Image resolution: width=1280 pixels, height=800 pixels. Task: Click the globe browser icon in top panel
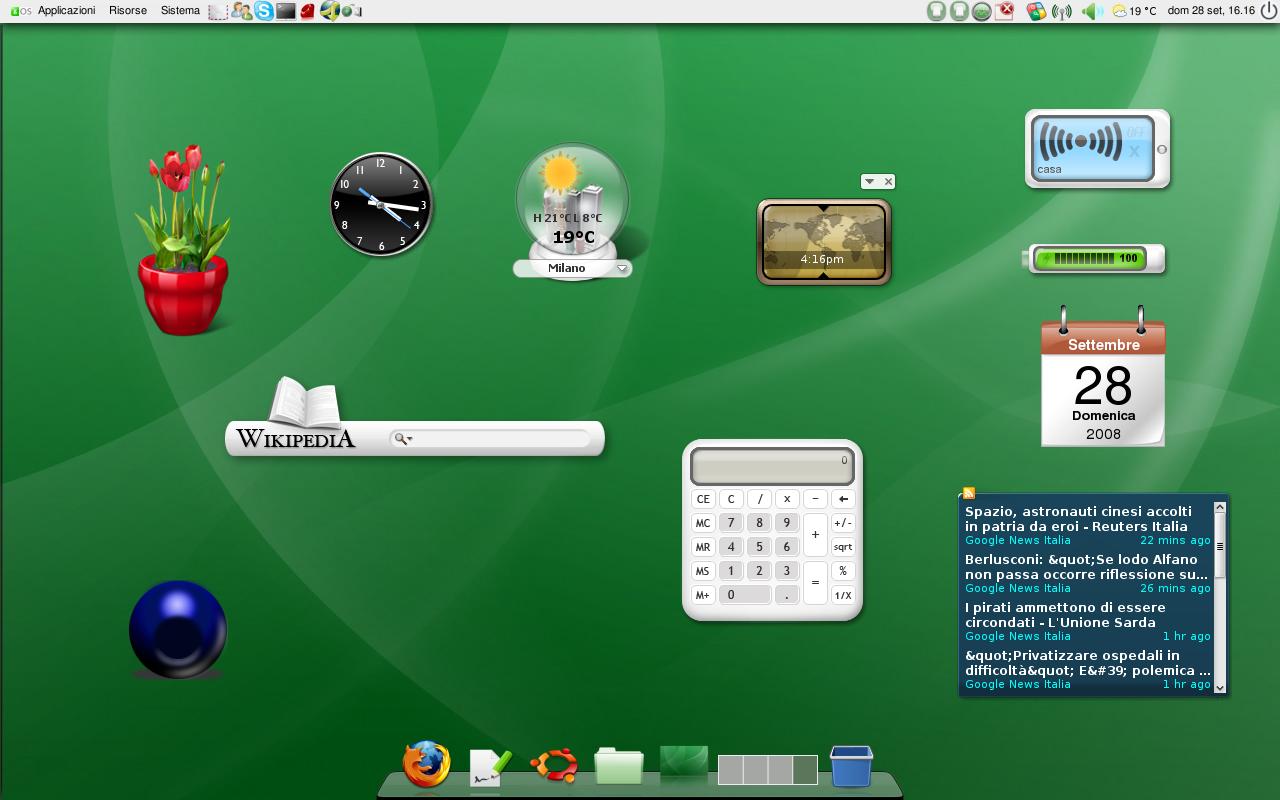tap(330, 11)
